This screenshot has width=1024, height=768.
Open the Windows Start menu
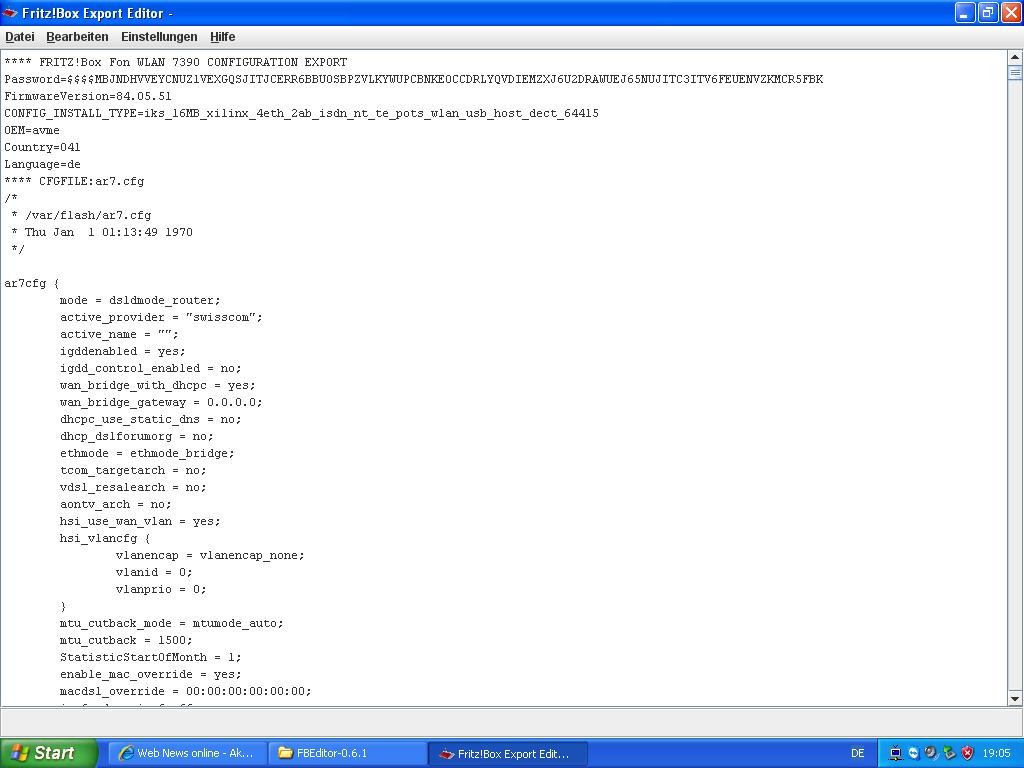[47, 753]
